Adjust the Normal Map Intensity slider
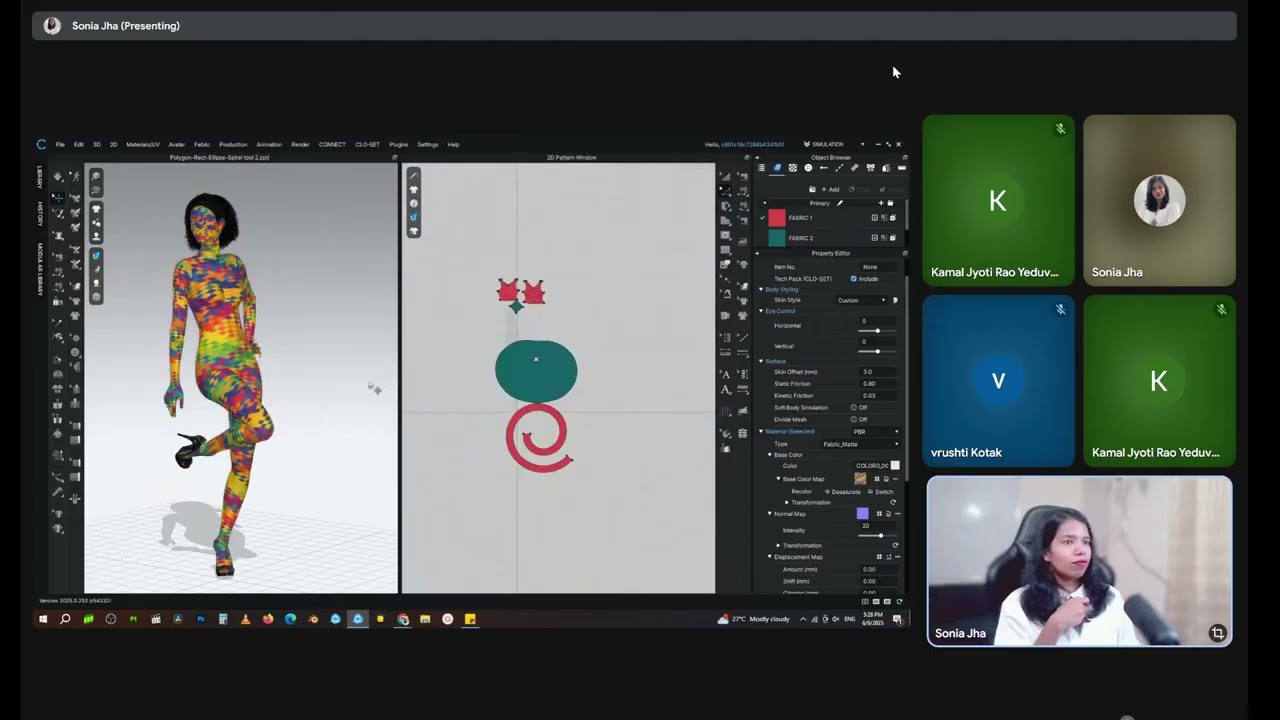 [877, 536]
